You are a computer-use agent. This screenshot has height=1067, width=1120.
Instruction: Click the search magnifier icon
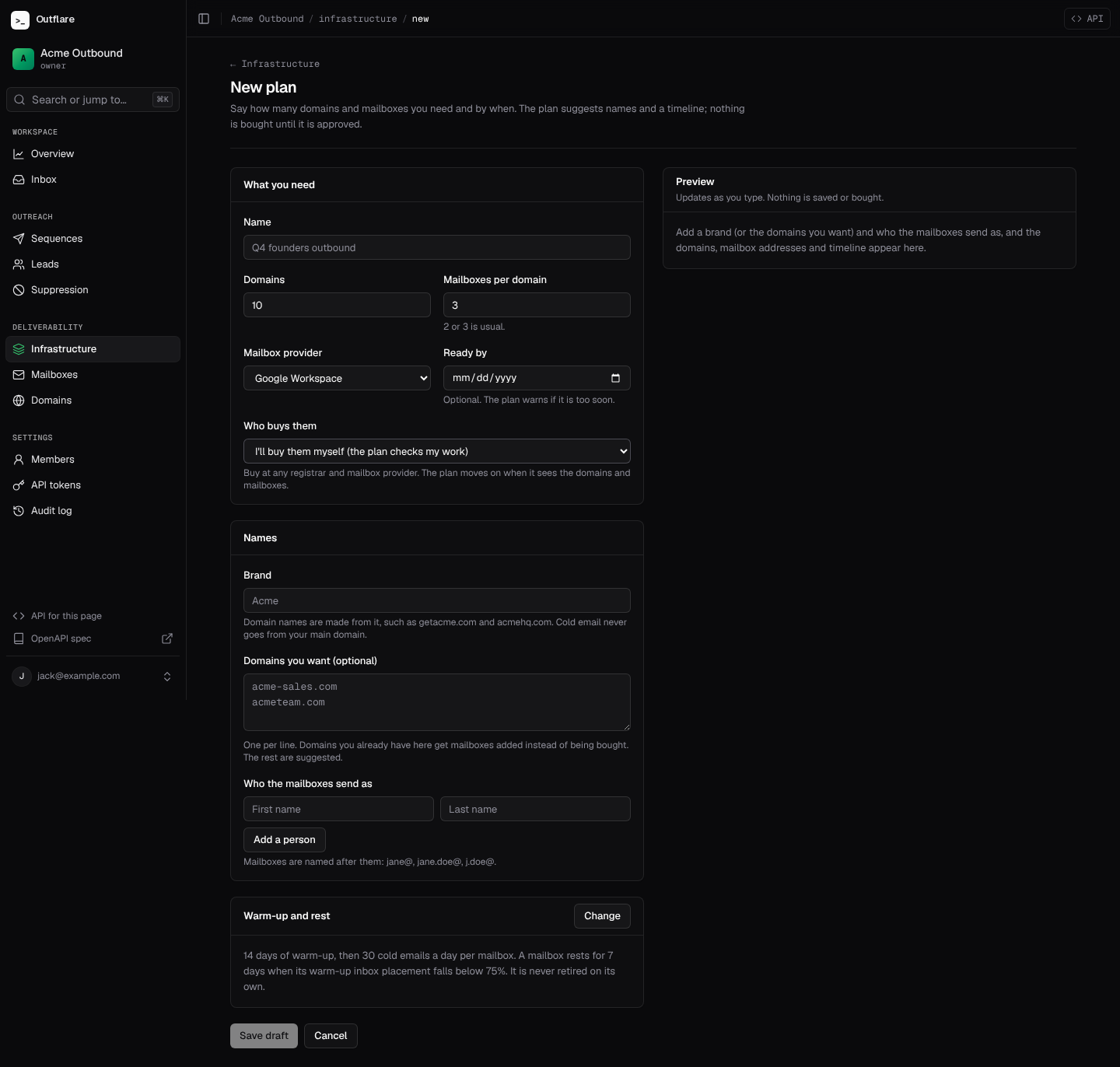click(x=19, y=100)
